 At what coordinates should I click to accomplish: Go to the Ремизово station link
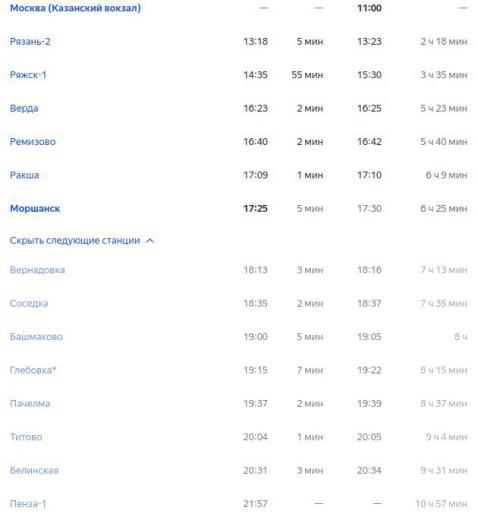[x=33, y=142]
